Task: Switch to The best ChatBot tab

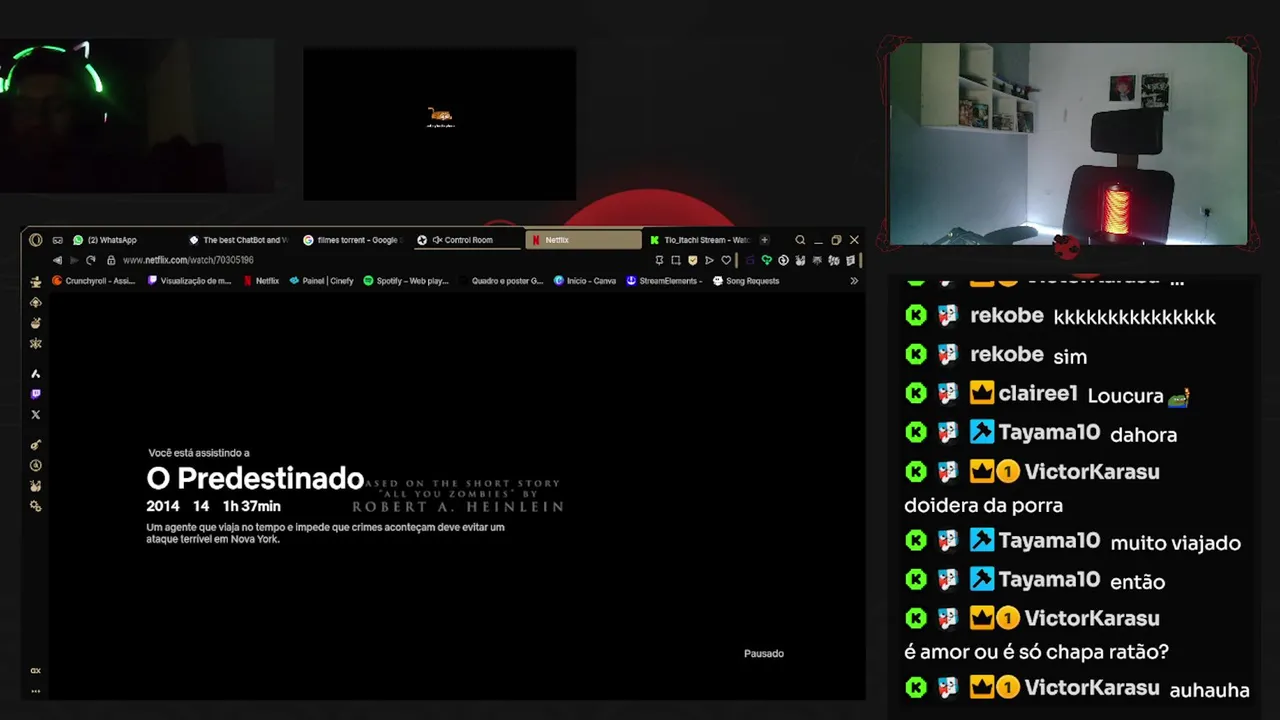Action: 238,240
